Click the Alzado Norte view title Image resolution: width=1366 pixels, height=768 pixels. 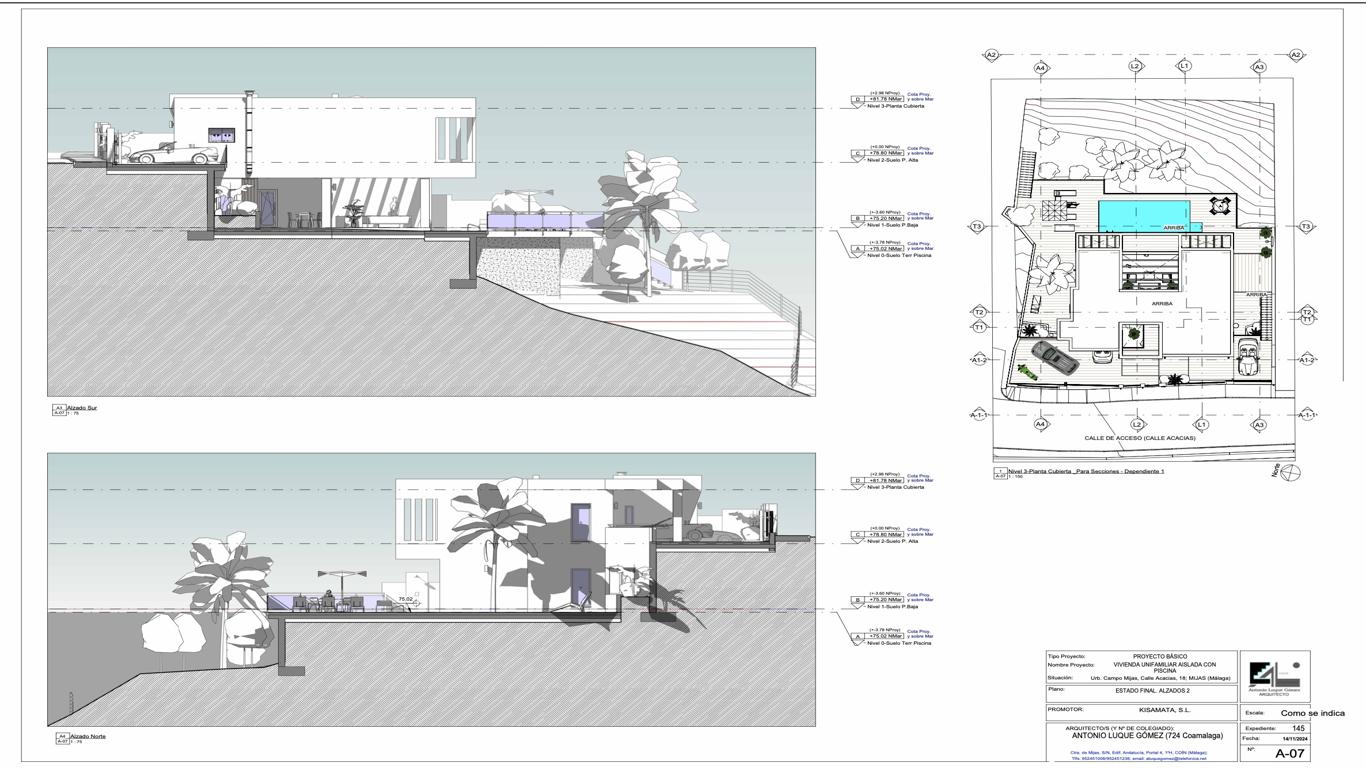87,736
